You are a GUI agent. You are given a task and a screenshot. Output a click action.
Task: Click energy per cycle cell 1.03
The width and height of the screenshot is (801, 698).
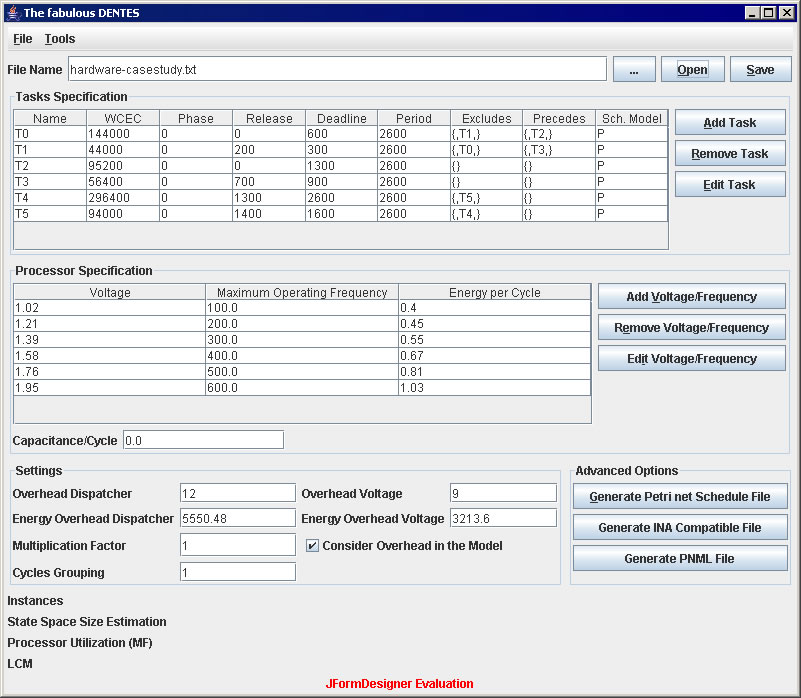[494, 387]
